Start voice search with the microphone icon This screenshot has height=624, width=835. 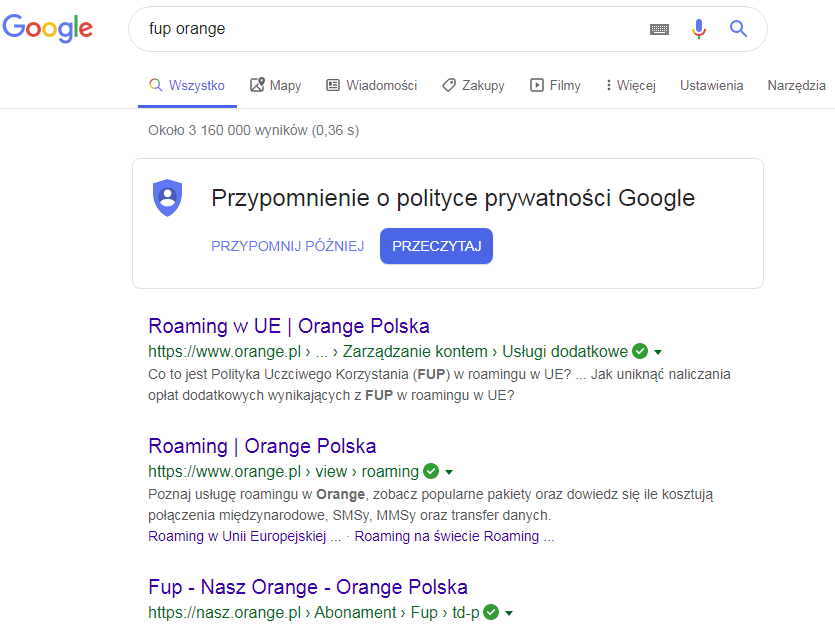tap(698, 29)
